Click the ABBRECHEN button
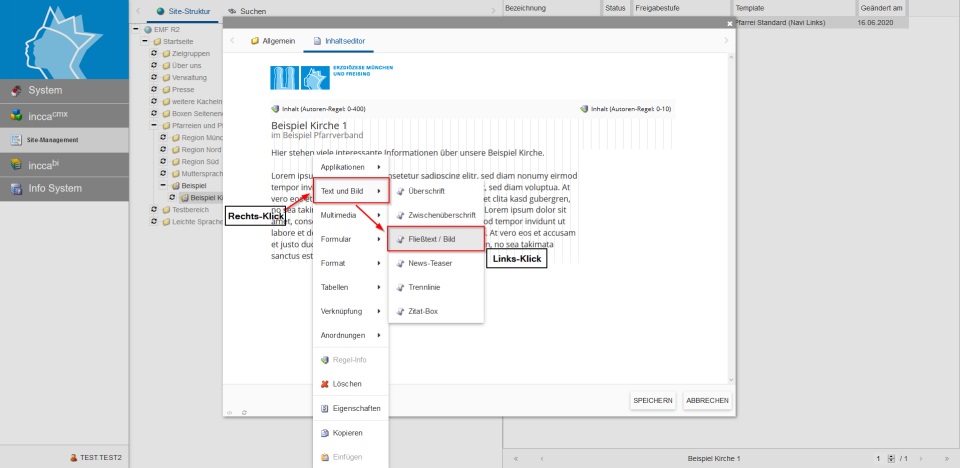 pos(708,400)
